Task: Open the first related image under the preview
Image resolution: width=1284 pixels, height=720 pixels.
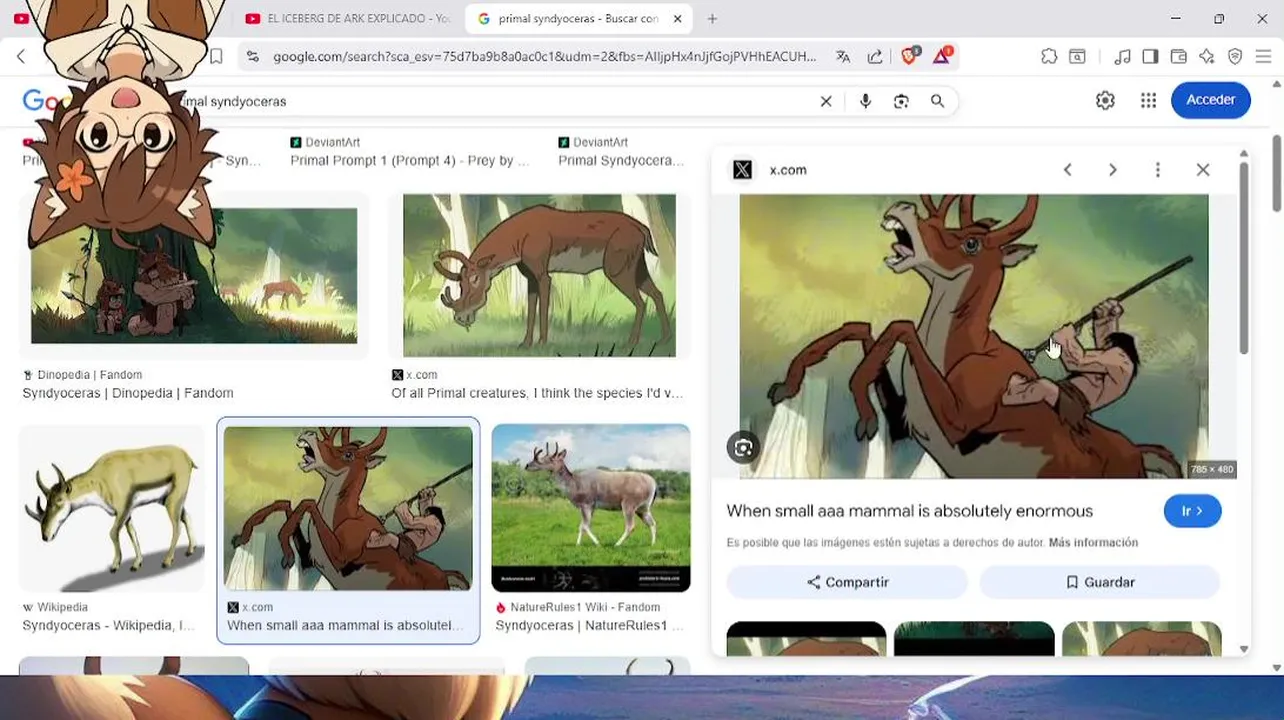Action: click(806, 639)
